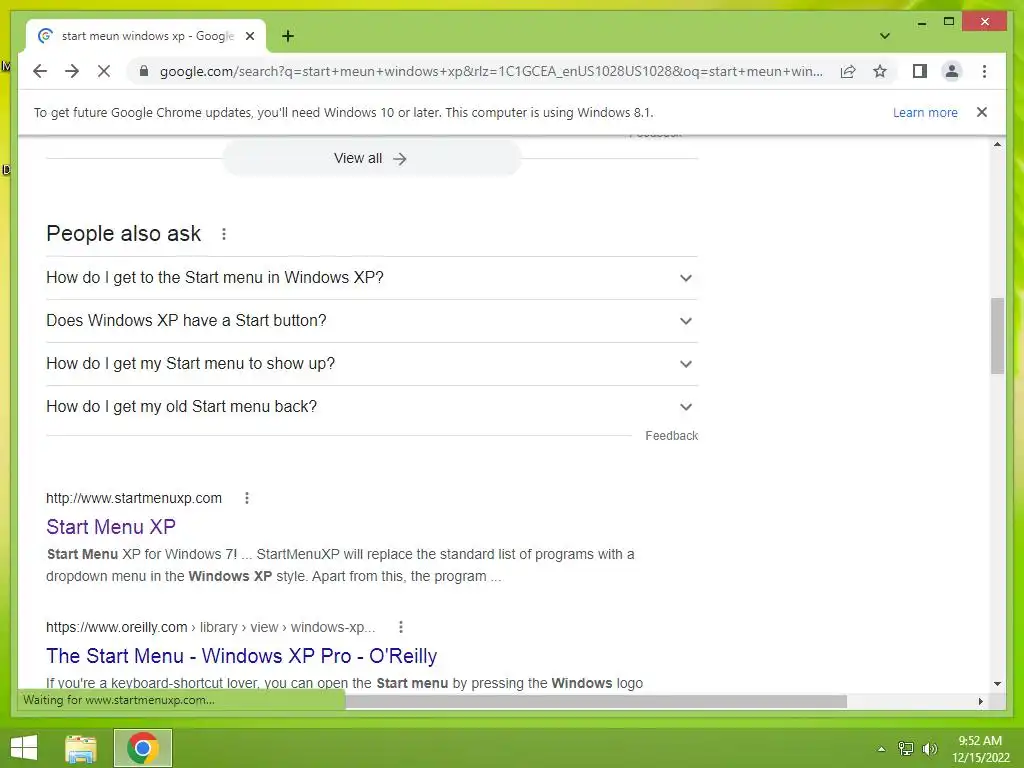Click the oreilly.com breadcrumb URL

point(210,627)
